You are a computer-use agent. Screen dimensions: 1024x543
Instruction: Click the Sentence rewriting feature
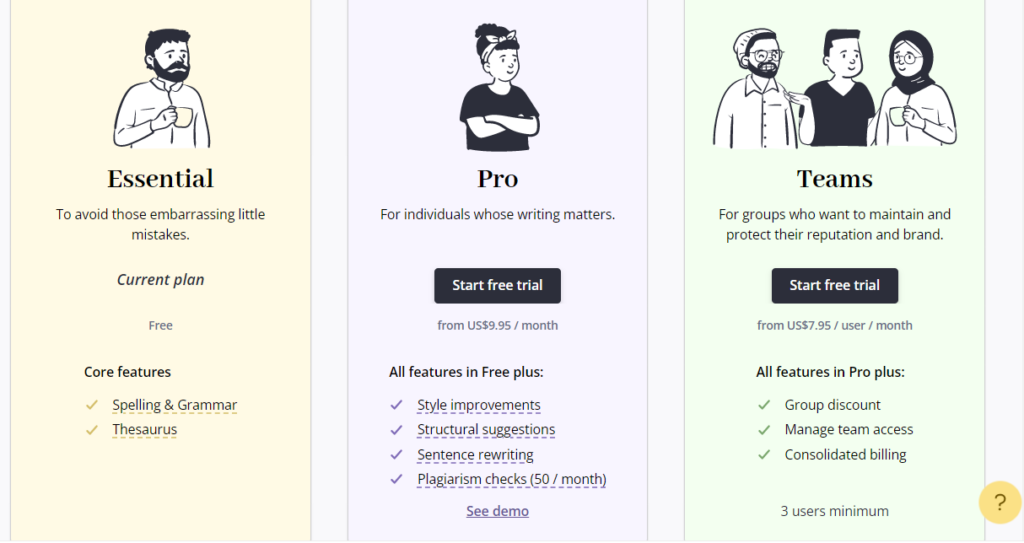point(475,455)
